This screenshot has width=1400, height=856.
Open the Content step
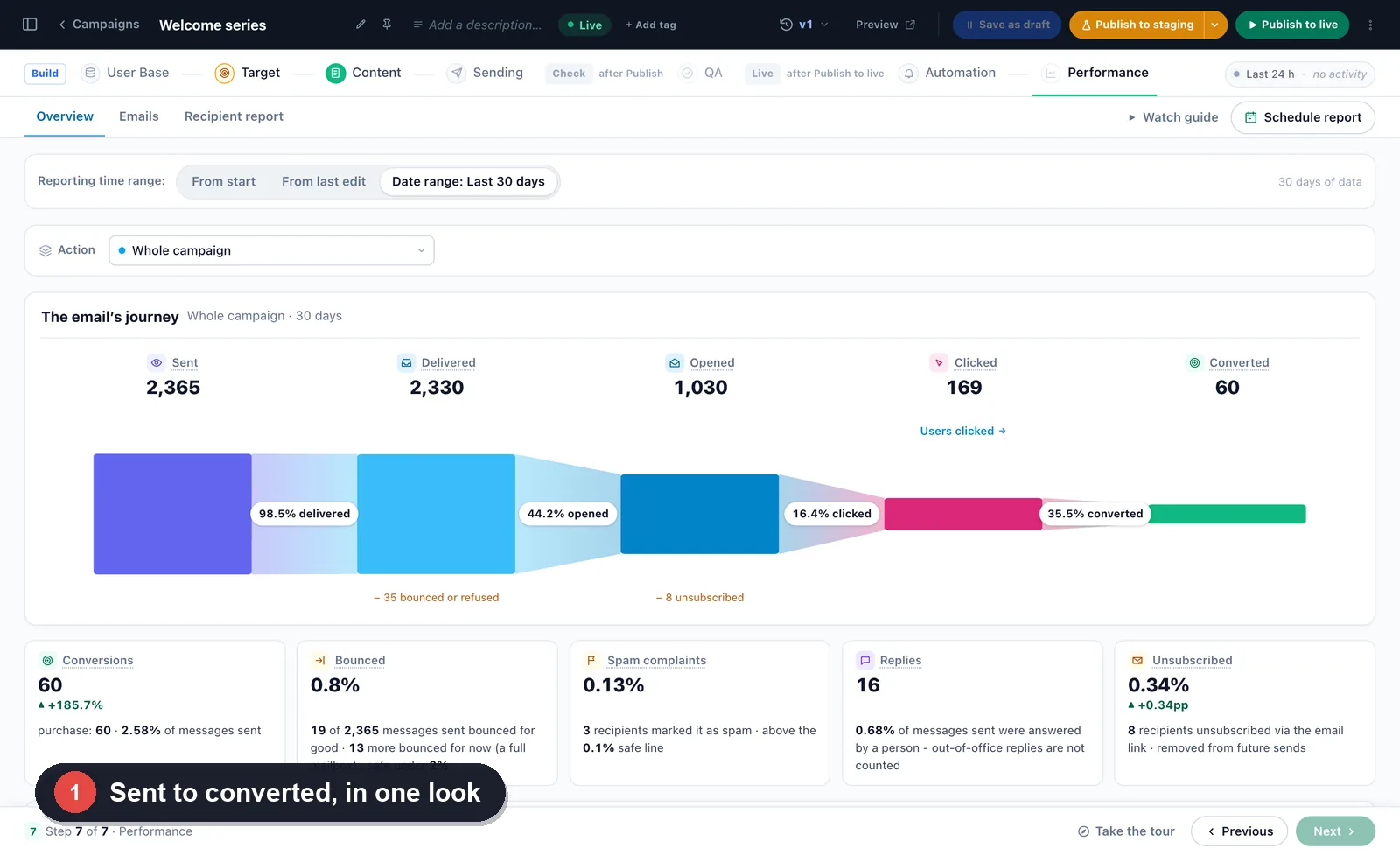click(x=363, y=73)
